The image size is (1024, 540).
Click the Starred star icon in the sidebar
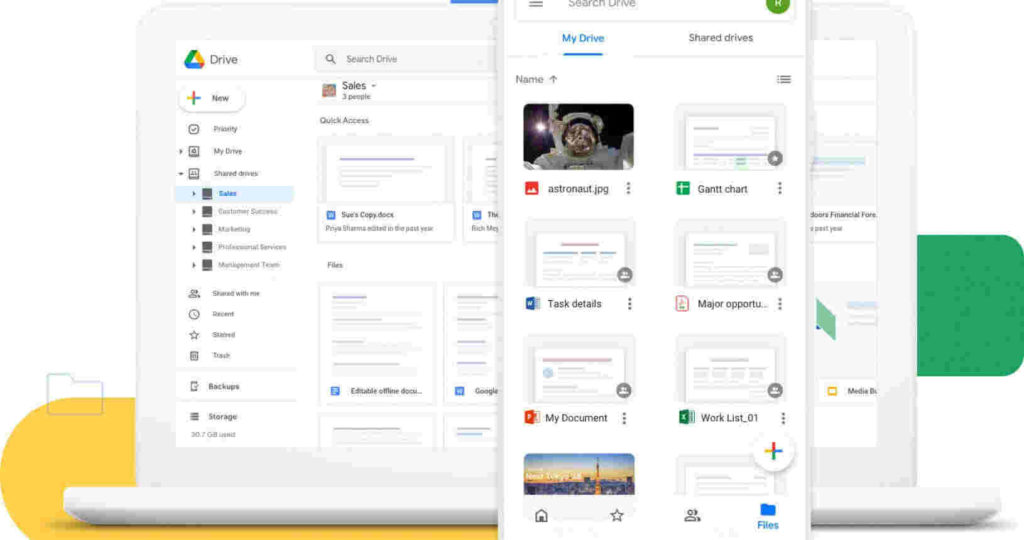click(194, 335)
